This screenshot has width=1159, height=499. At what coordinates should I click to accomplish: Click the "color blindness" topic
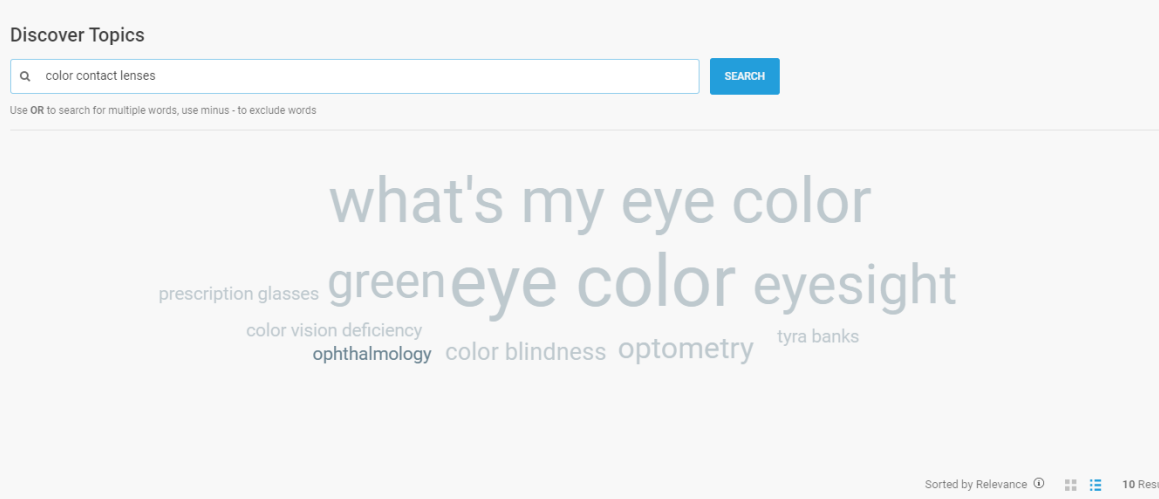tap(525, 352)
